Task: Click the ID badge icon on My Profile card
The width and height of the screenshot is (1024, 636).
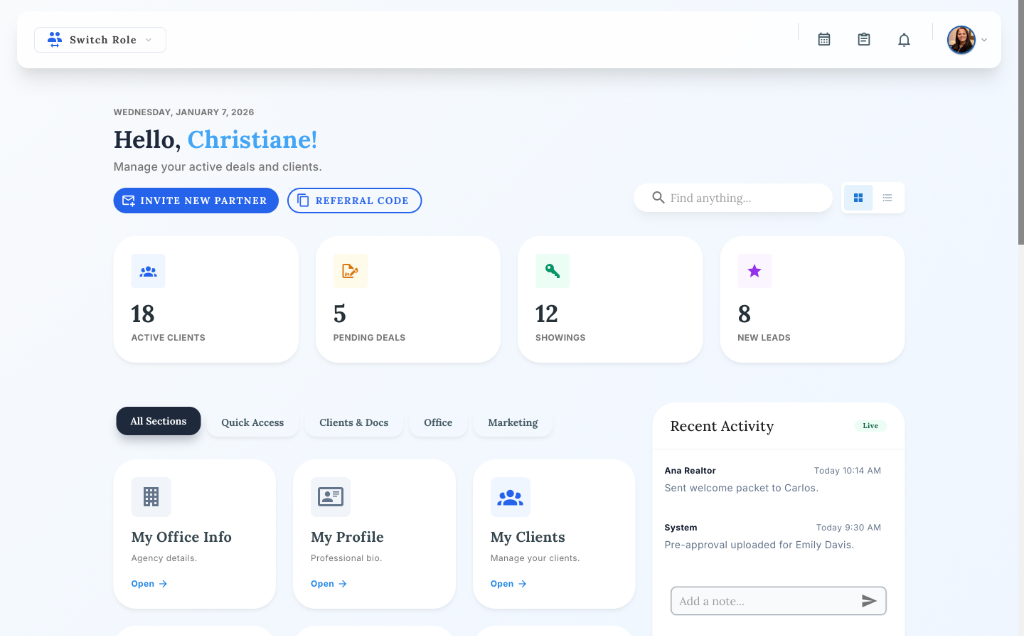Action: tap(330, 496)
